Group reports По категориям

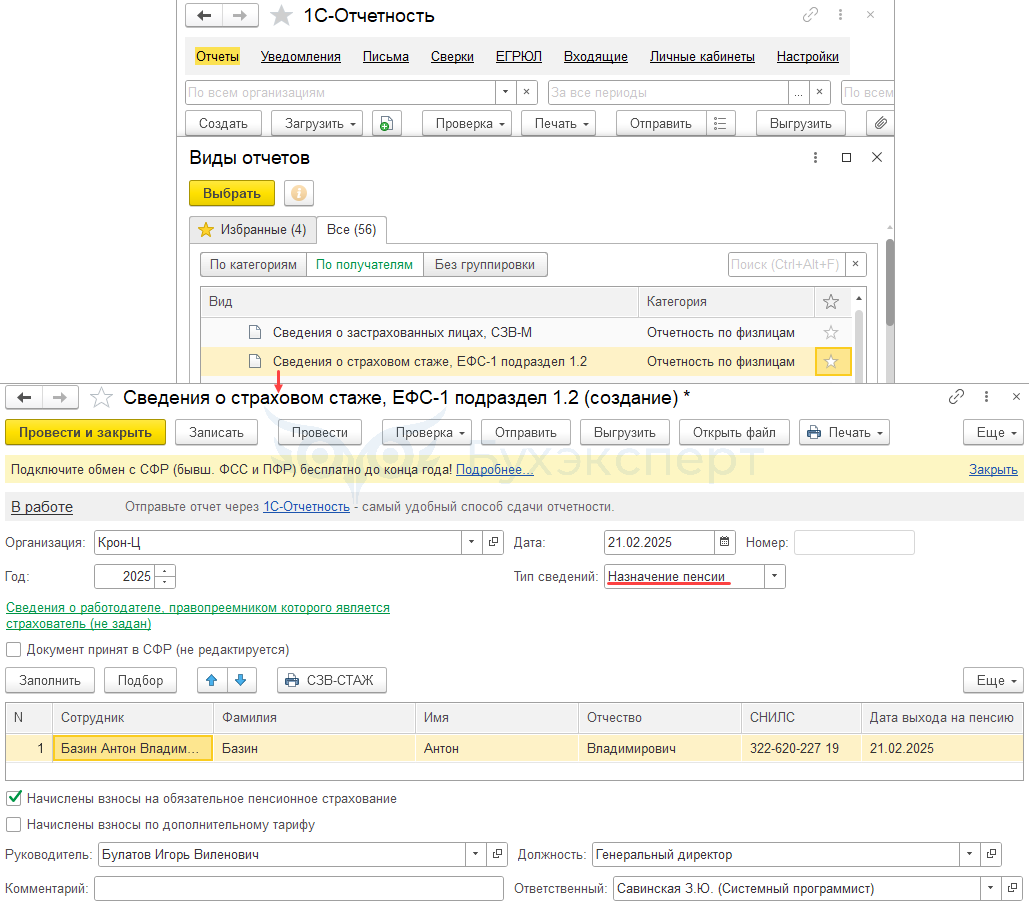click(x=253, y=264)
